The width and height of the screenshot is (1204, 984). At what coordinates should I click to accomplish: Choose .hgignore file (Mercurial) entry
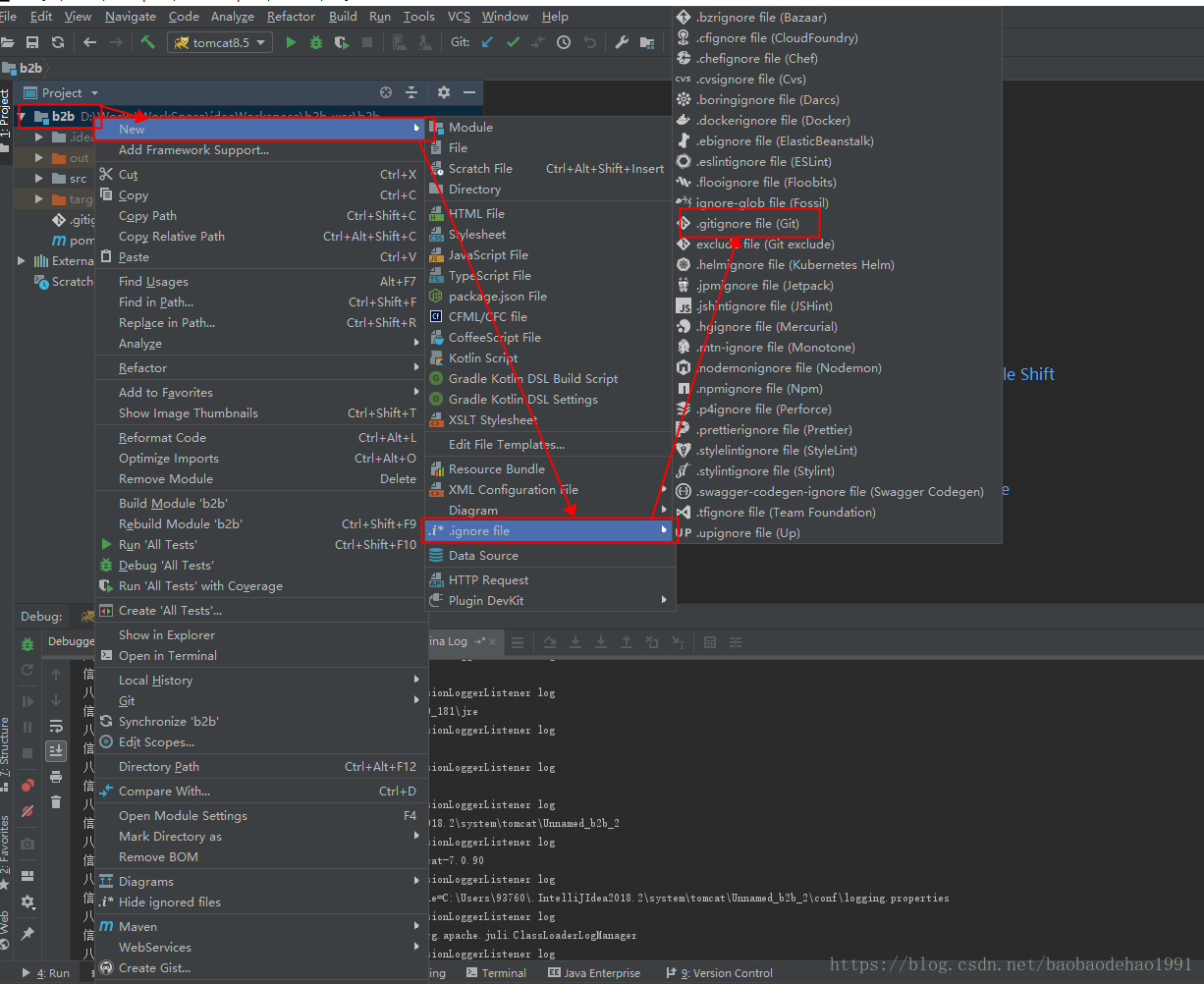pos(836,326)
